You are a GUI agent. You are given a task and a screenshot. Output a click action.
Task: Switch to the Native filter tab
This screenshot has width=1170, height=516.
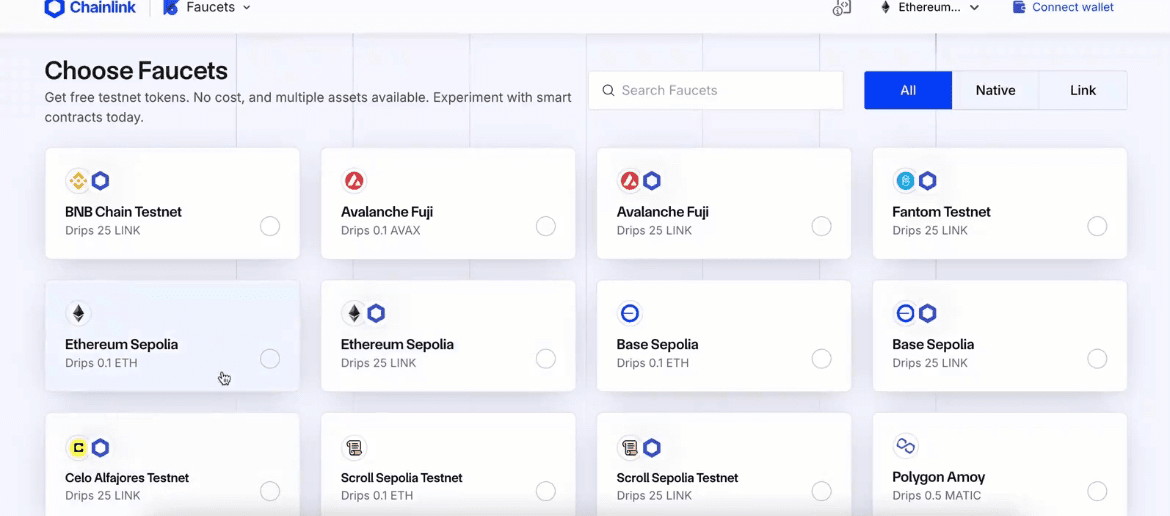tap(995, 90)
